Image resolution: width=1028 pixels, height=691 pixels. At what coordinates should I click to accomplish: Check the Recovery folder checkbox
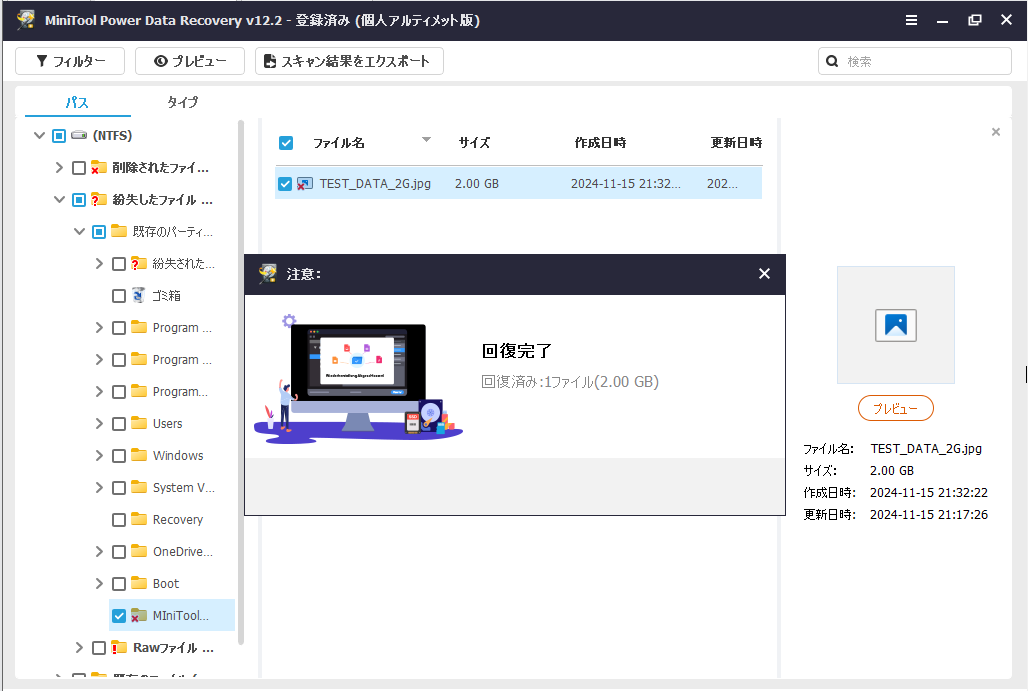[119, 520]
